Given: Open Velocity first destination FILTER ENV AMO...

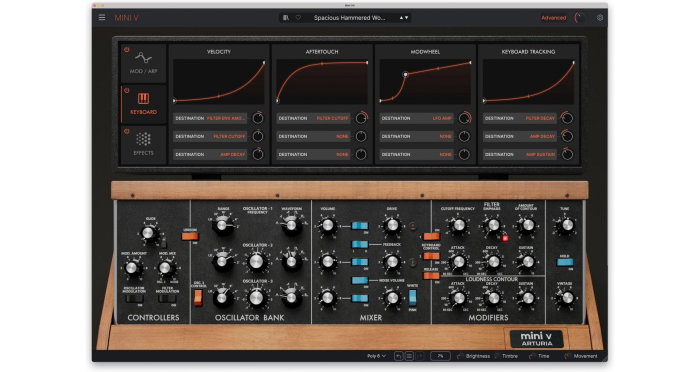Looking at the screenshot, I should click(210, 118).
